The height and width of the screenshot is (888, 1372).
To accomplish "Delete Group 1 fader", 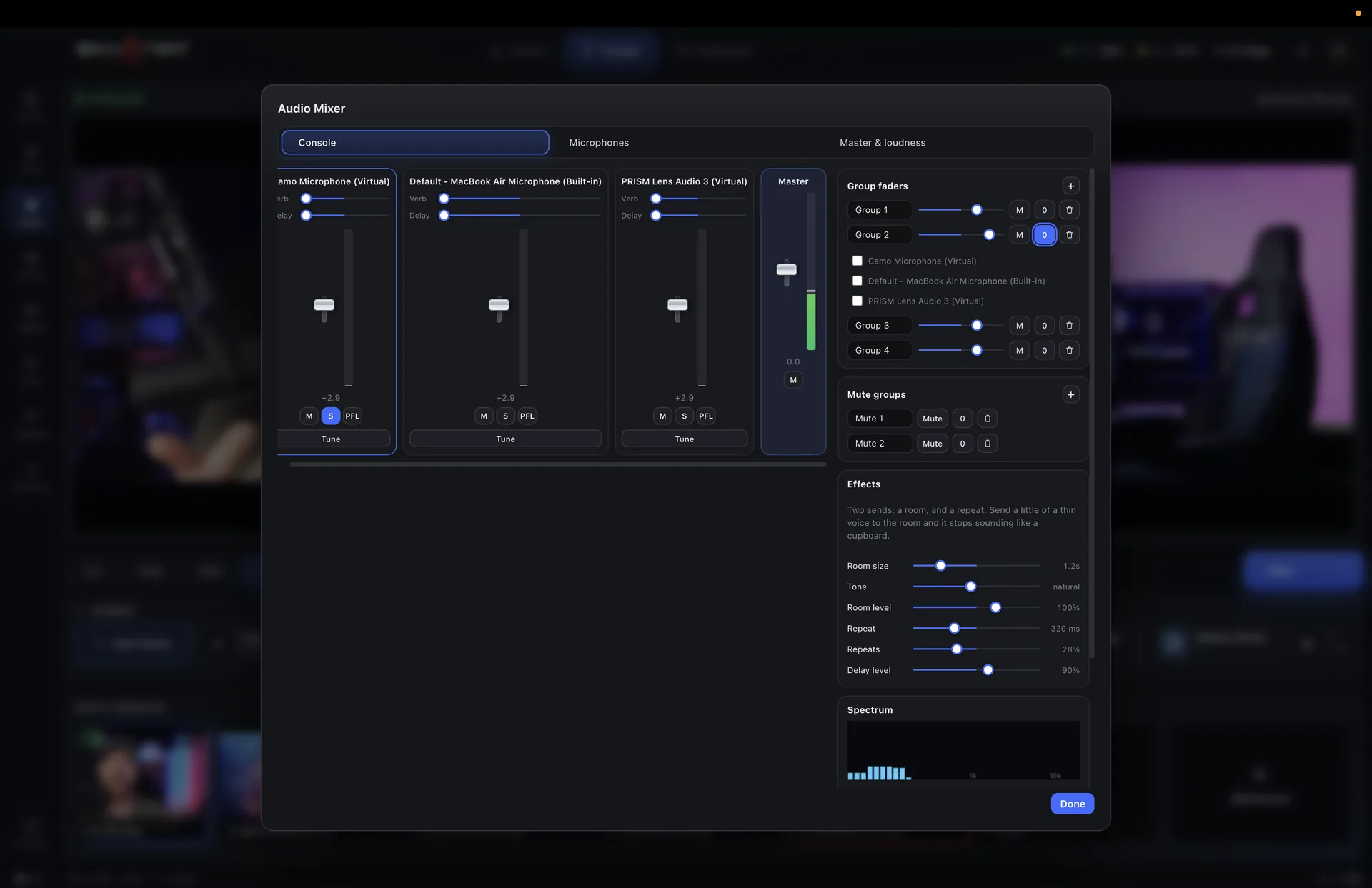I will [1069, 210].
